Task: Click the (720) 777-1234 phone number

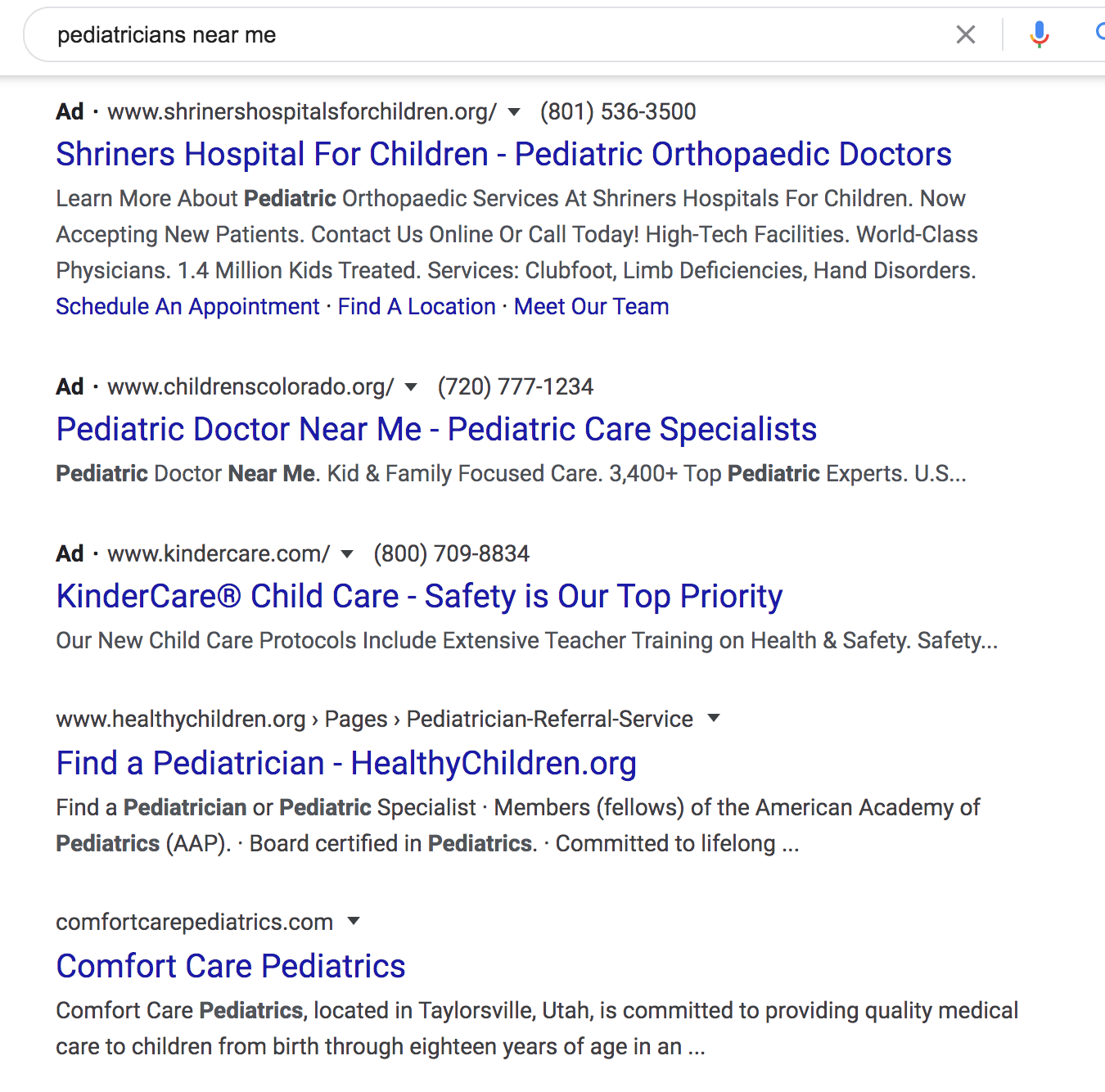Action: coord(516,386)
